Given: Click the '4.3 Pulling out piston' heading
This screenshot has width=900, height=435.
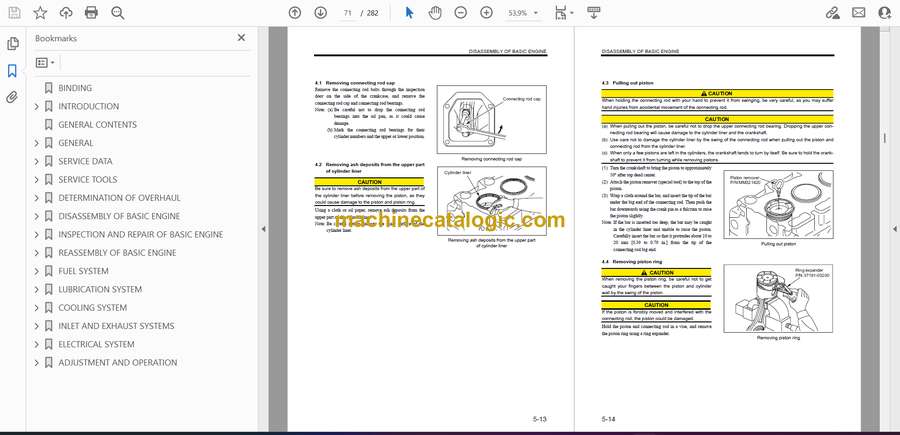Looking at the screenshot, I should coord(627,83).
